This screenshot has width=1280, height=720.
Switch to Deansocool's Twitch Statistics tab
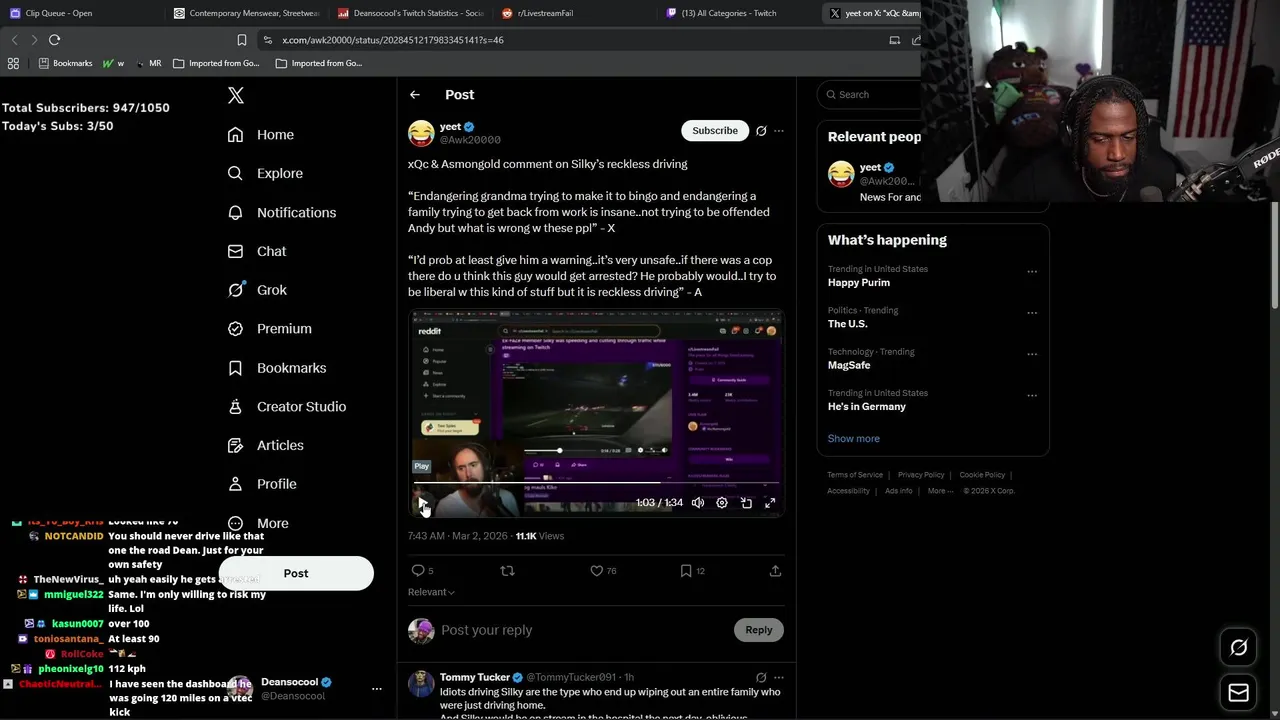[x=410, y=13]
